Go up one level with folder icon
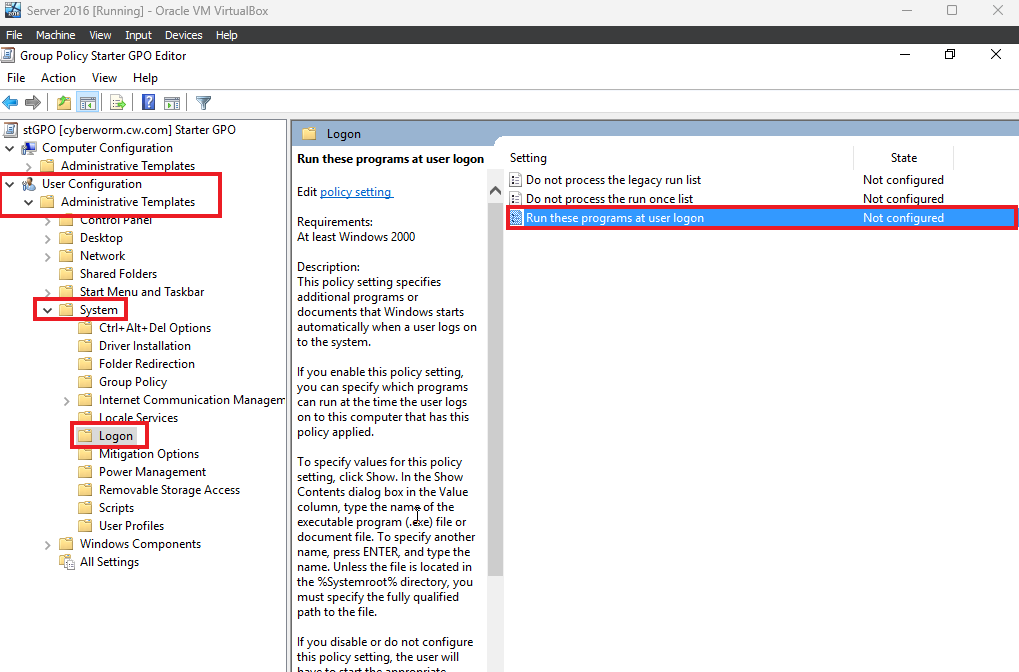 (64, 103)
